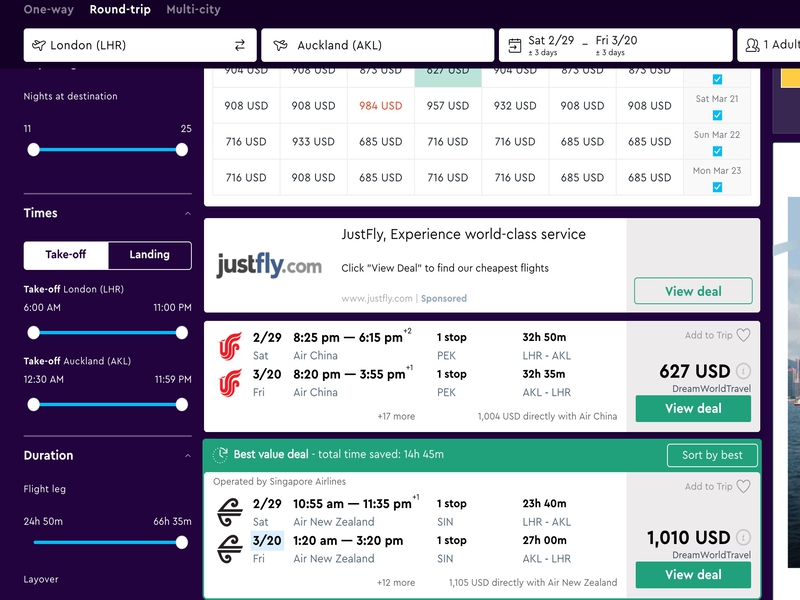This screenshot has width=800, height=600.
Task: Expand +17 more Air China options
Action: [x=396, y=416]
